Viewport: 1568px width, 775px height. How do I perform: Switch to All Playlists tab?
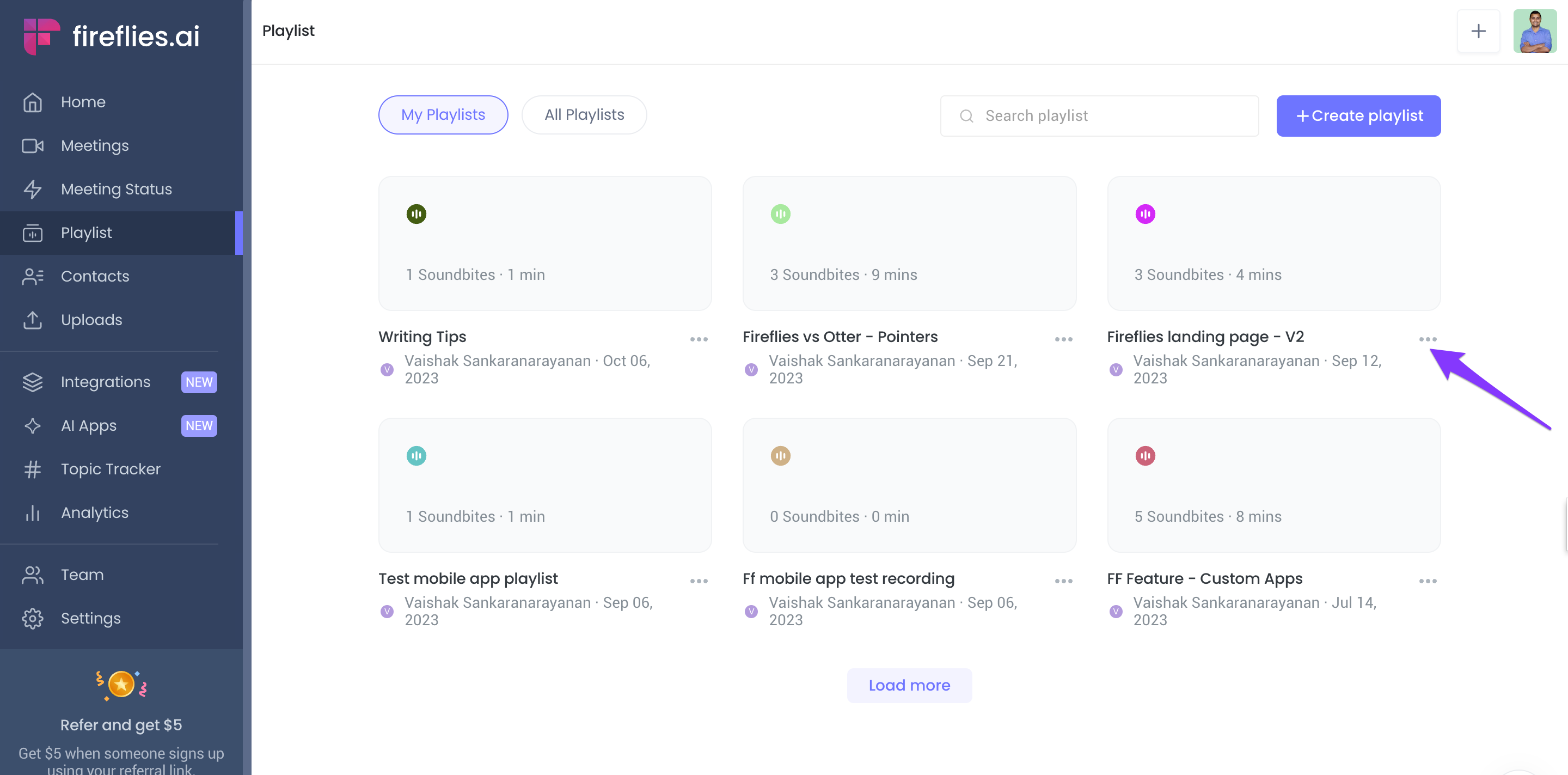584,115
